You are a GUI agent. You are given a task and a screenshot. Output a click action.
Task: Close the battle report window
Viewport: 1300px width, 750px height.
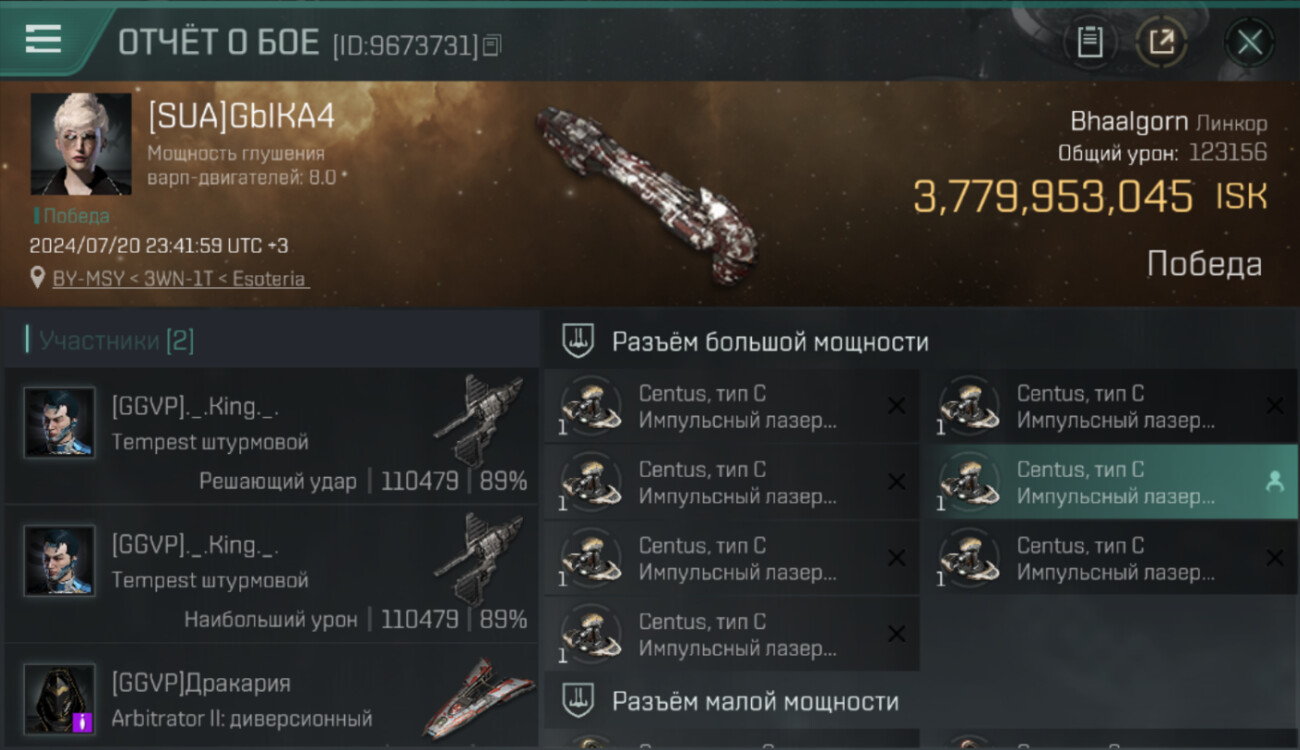click(x=1249, y=42)
